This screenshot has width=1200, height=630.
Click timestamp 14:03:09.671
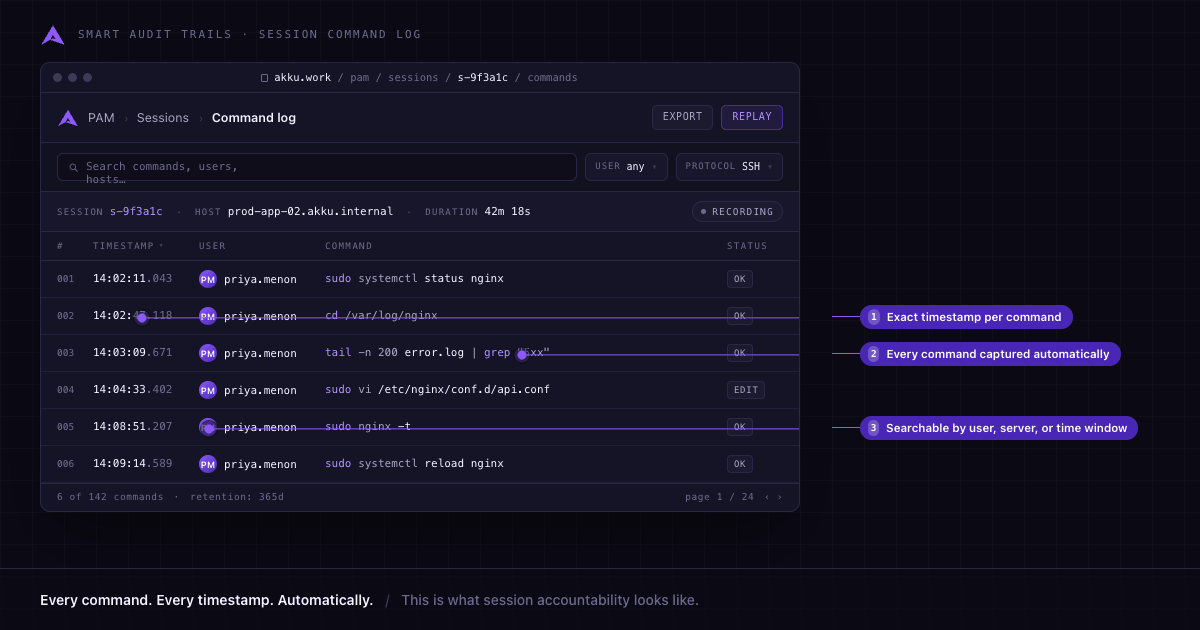point(133,353)
